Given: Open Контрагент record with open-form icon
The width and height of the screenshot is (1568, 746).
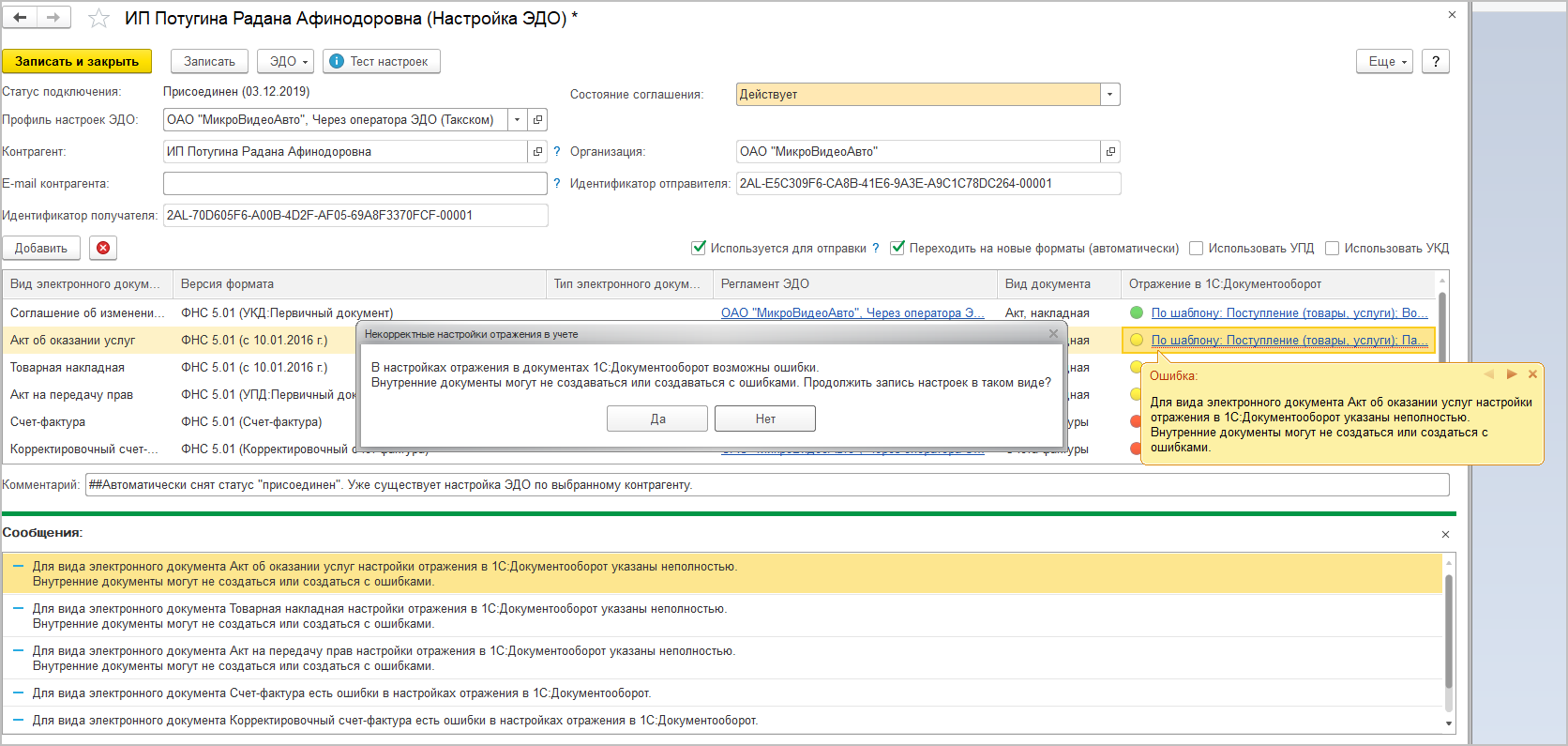Looking at the screenshot, I should click(x=537, y=151).
